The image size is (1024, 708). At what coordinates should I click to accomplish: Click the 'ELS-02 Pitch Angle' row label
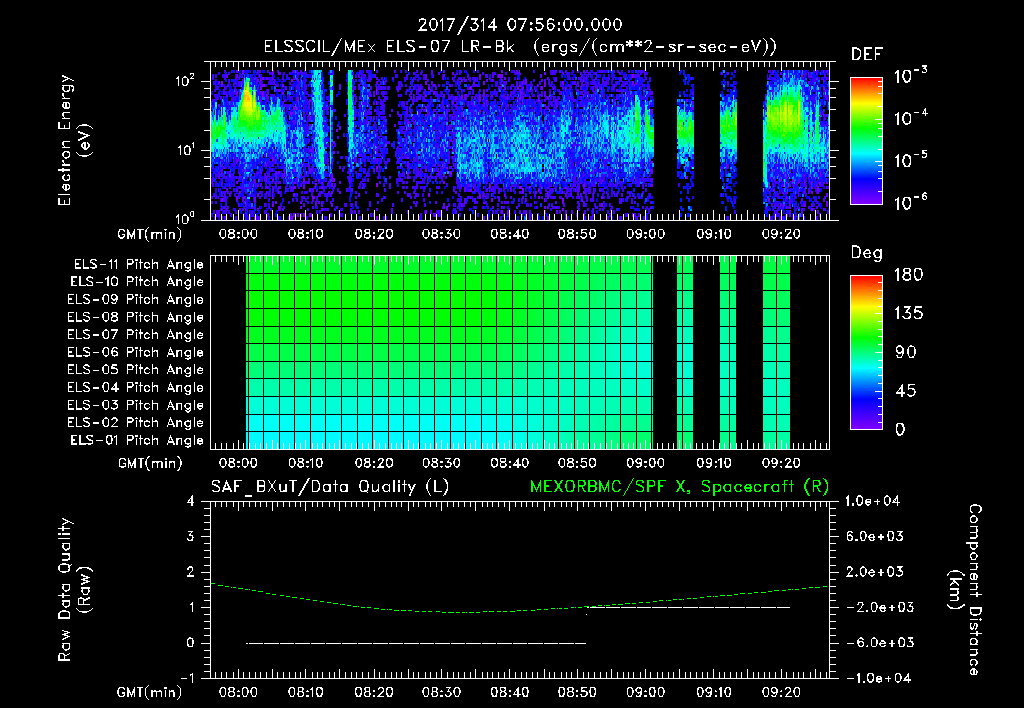tap(135, 423)
